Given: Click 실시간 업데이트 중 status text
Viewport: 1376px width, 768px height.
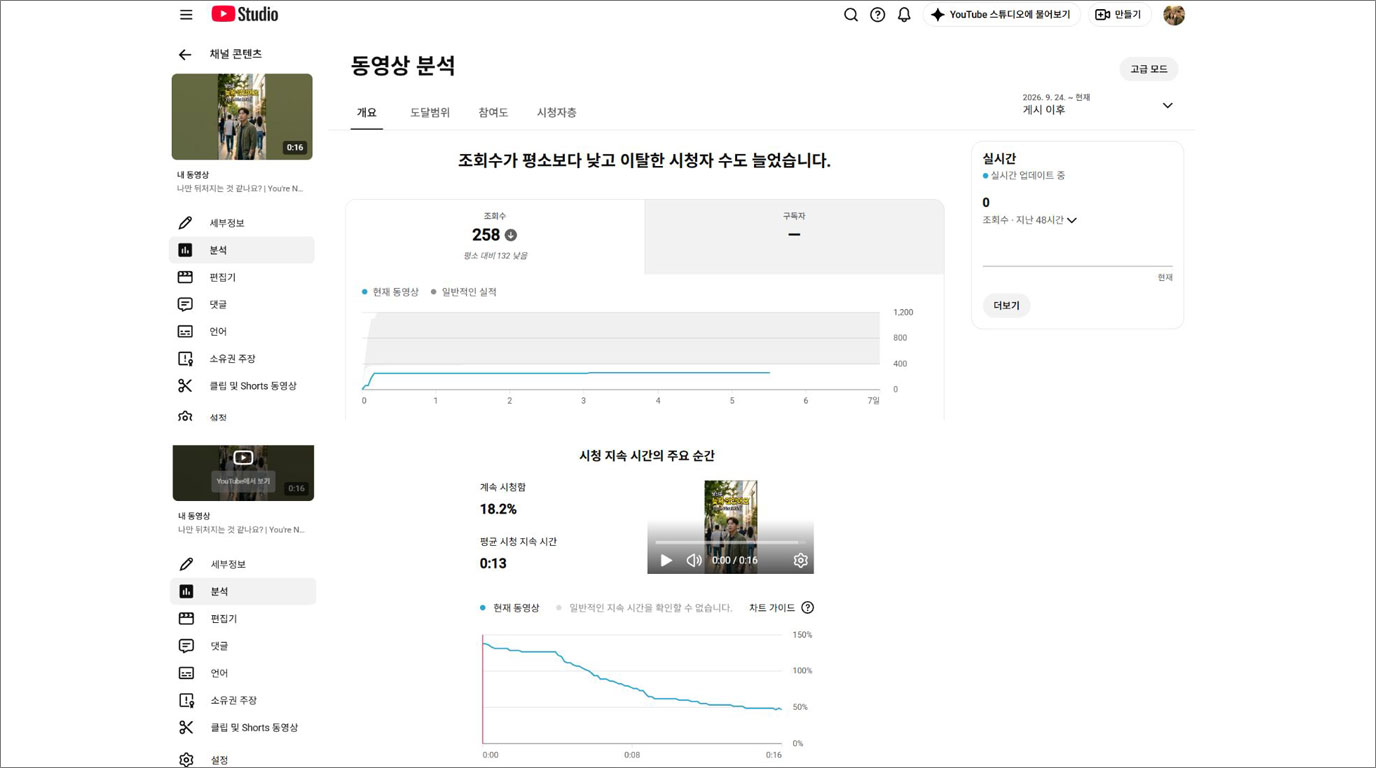Looking at the screenshot, I should click(x=1024, y=176).
